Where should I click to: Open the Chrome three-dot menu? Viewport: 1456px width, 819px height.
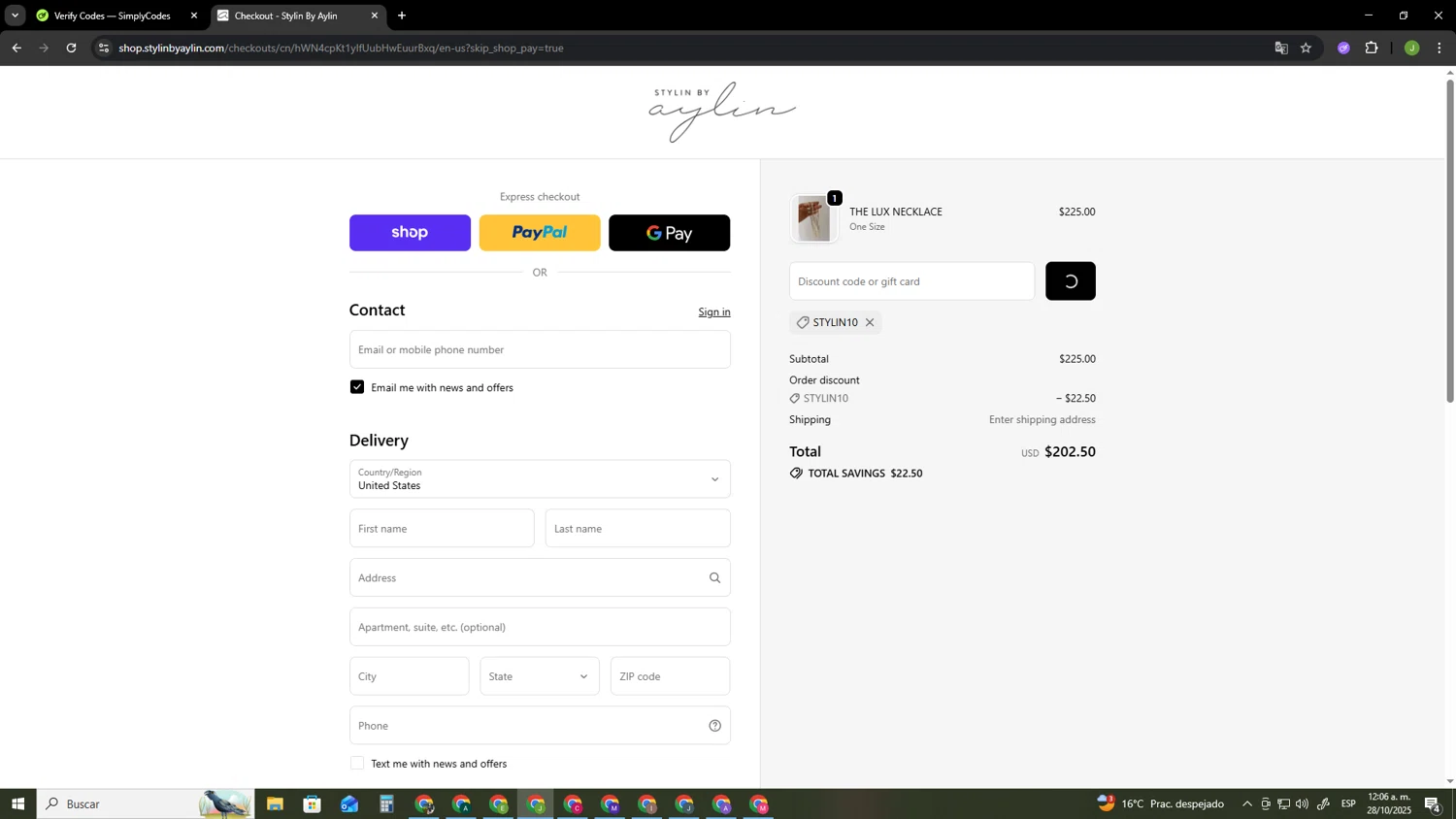pyautogui.click(x=1439, y=48)
